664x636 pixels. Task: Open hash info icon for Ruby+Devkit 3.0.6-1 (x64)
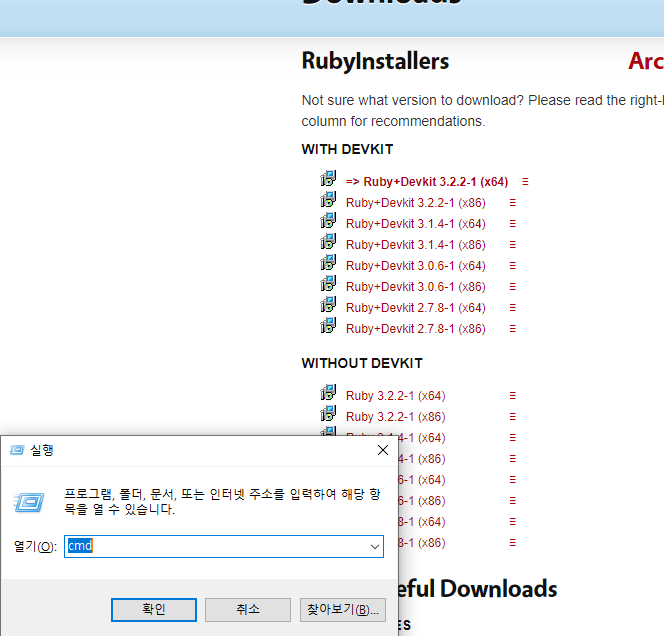tap(512, 265)
